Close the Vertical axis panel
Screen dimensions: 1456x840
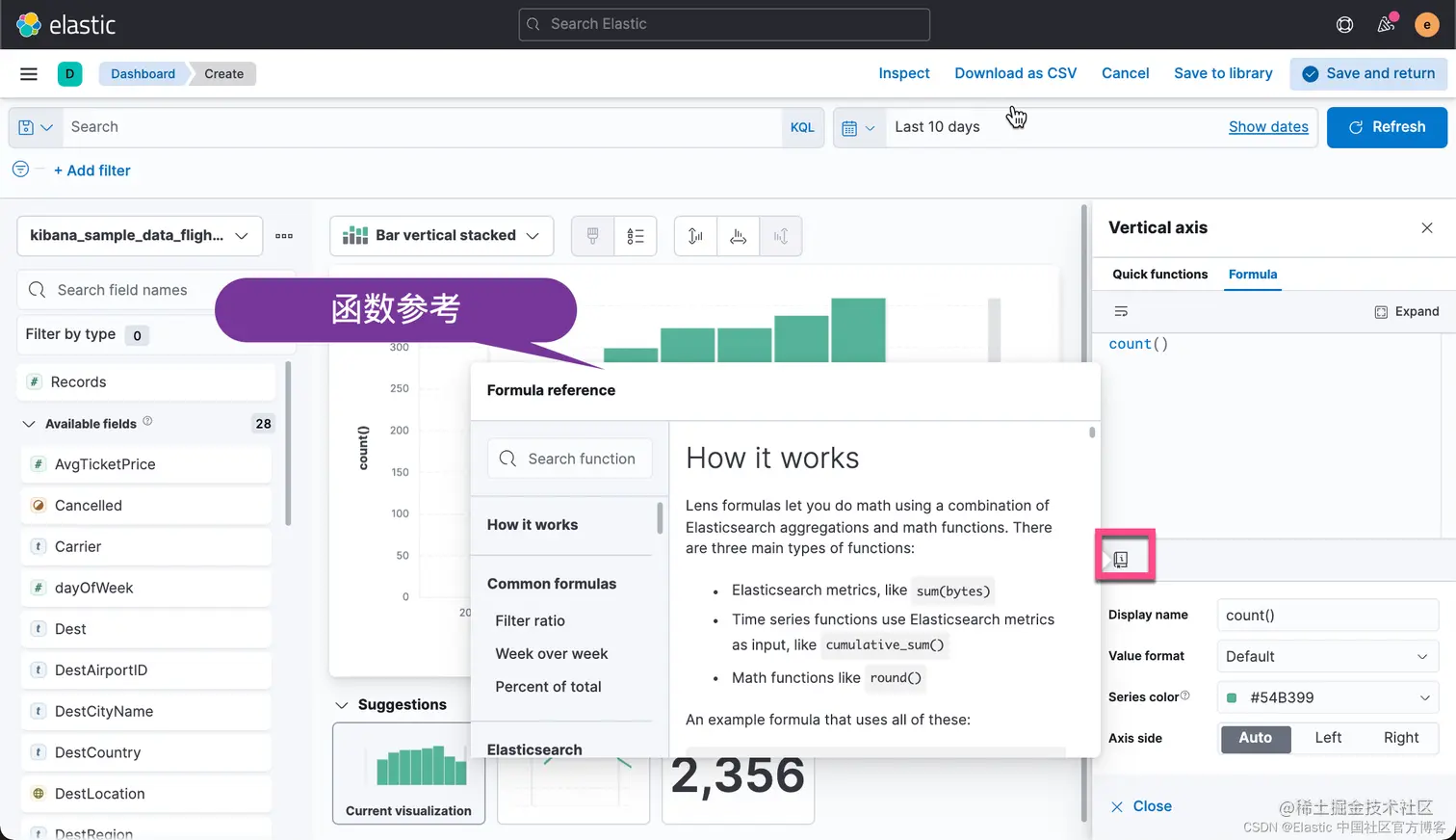[x=1427, y=227]
